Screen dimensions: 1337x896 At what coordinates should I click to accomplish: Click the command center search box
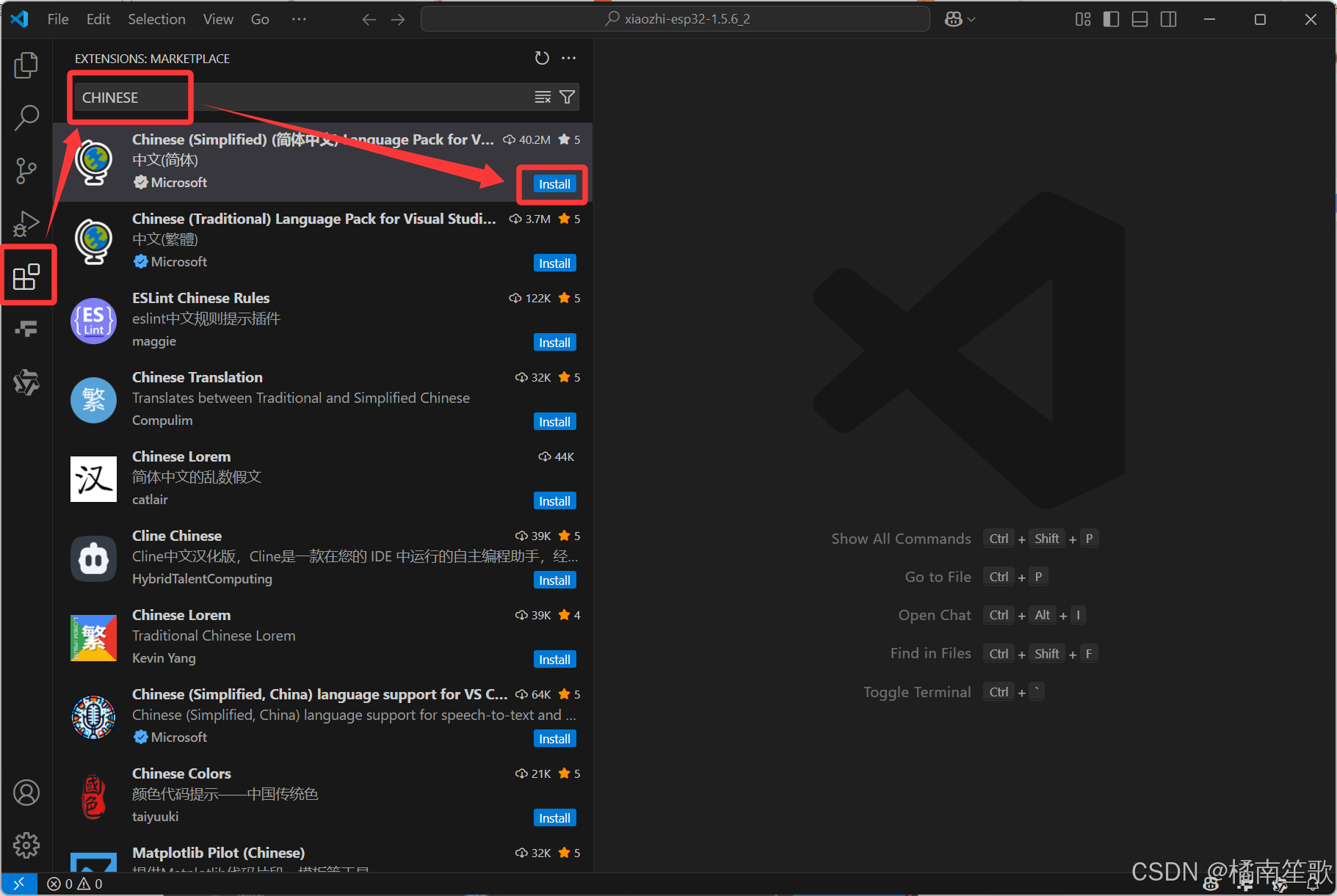[x=675, y=19]
